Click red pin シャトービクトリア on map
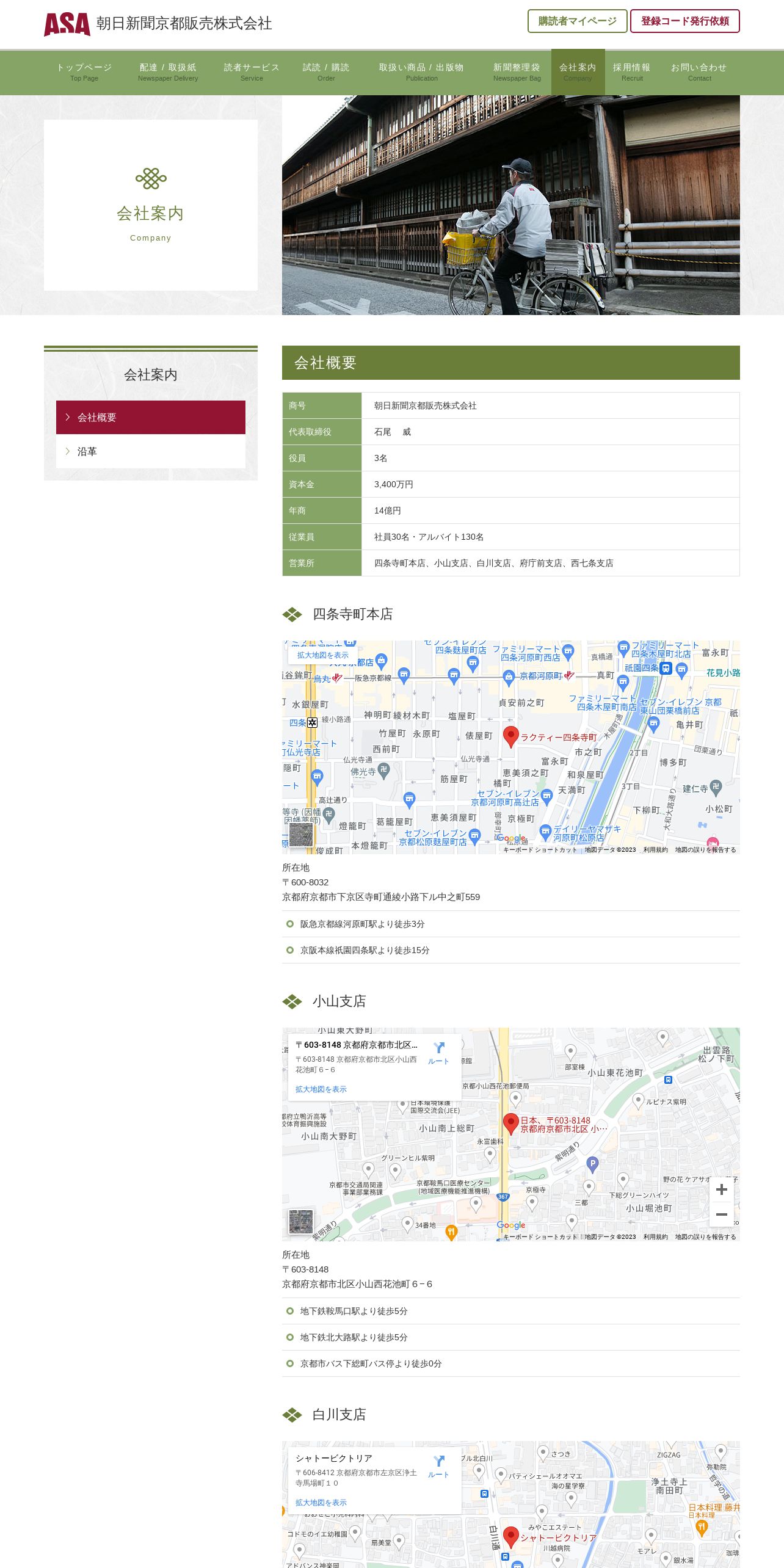This screenshot has height=1568, width=784. pyautogui.click(x=510, y=1537)
